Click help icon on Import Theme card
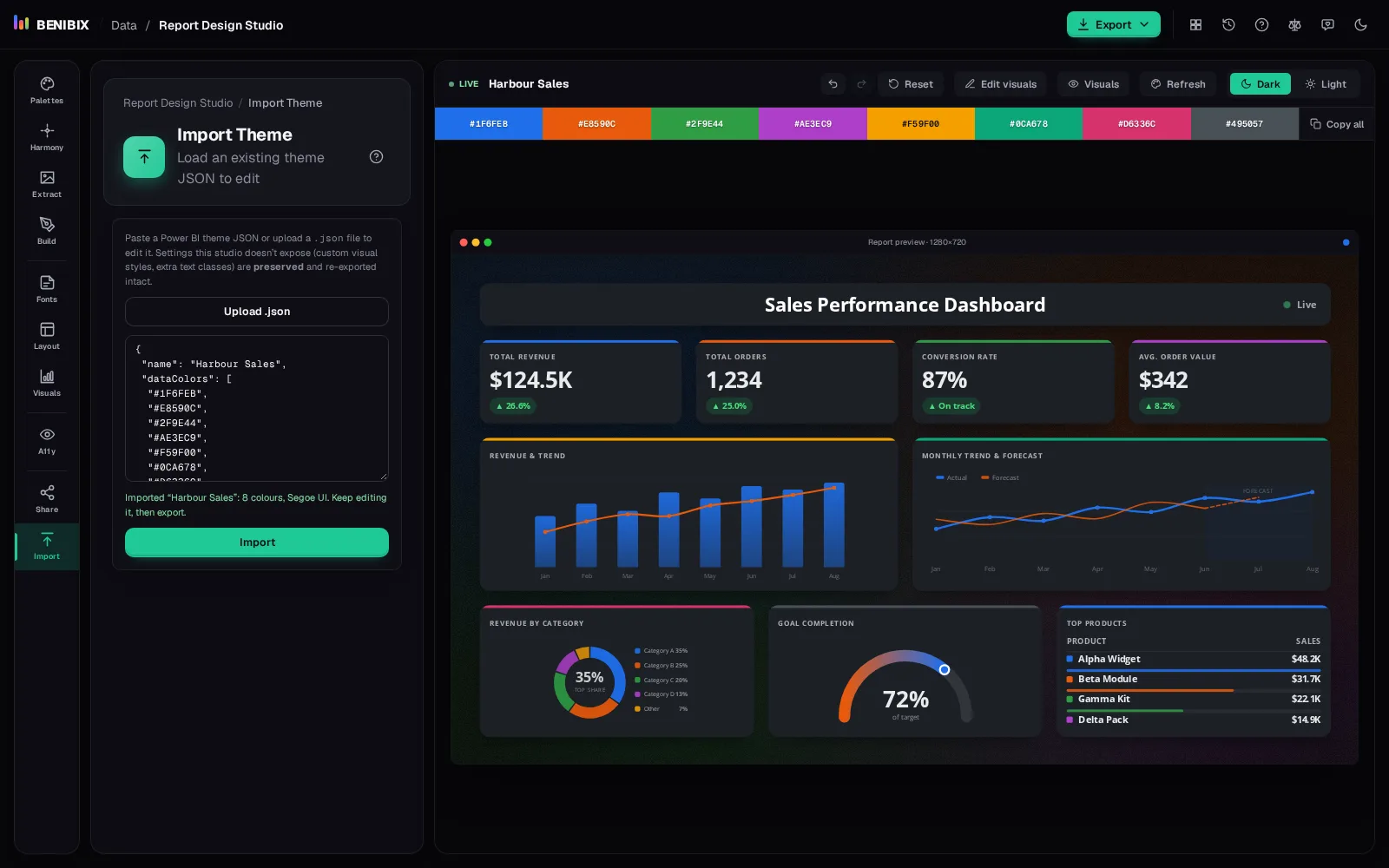Screen dimensions: 1389x868 point(376,157)
